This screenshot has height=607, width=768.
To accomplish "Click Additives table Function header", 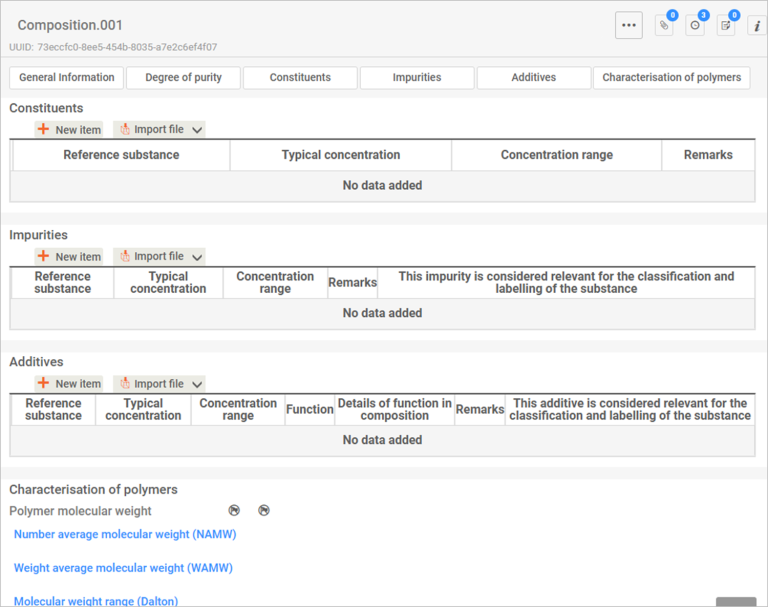I will click(x=310, y=410).
